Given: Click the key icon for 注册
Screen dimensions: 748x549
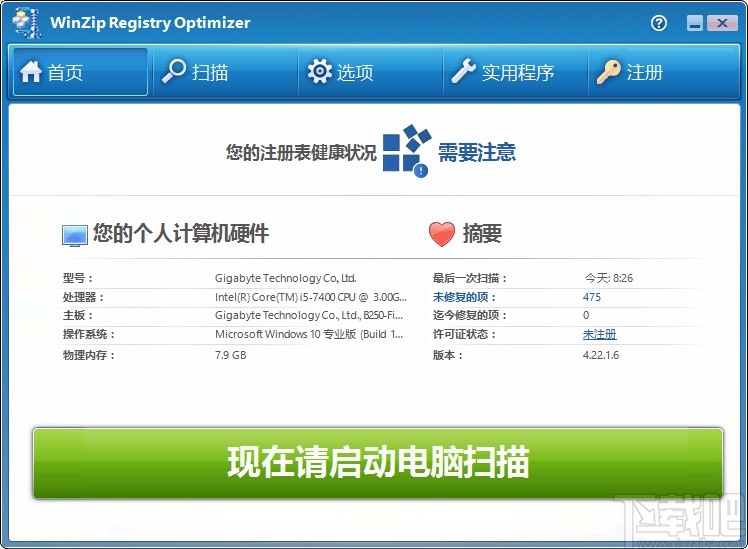Looking at the screenshot, I should [x=608, y=72].
